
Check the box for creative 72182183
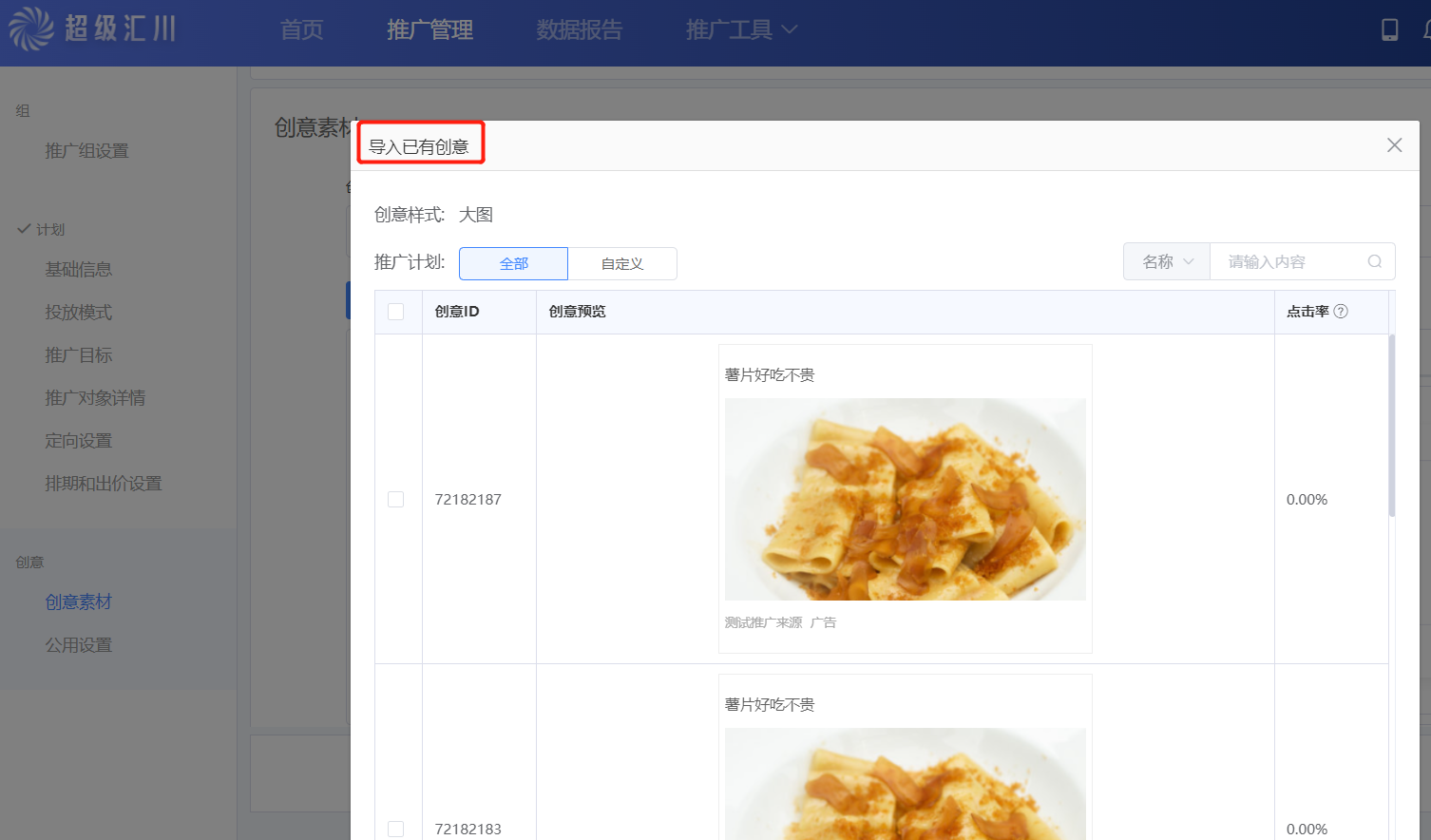tap(396, 829)
